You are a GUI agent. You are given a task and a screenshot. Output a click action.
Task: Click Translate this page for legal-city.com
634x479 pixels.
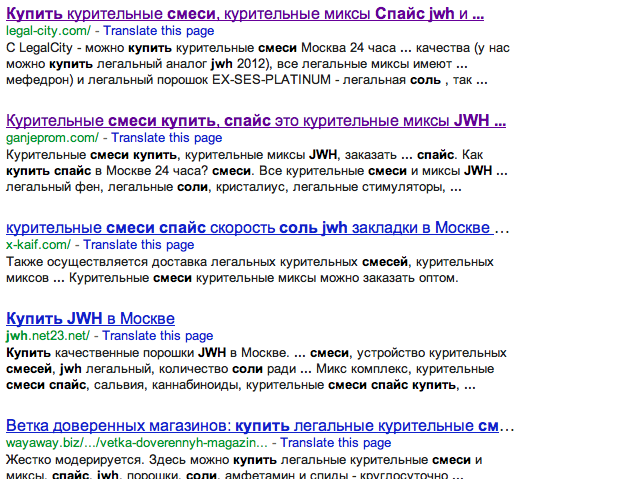pos(158,31)
